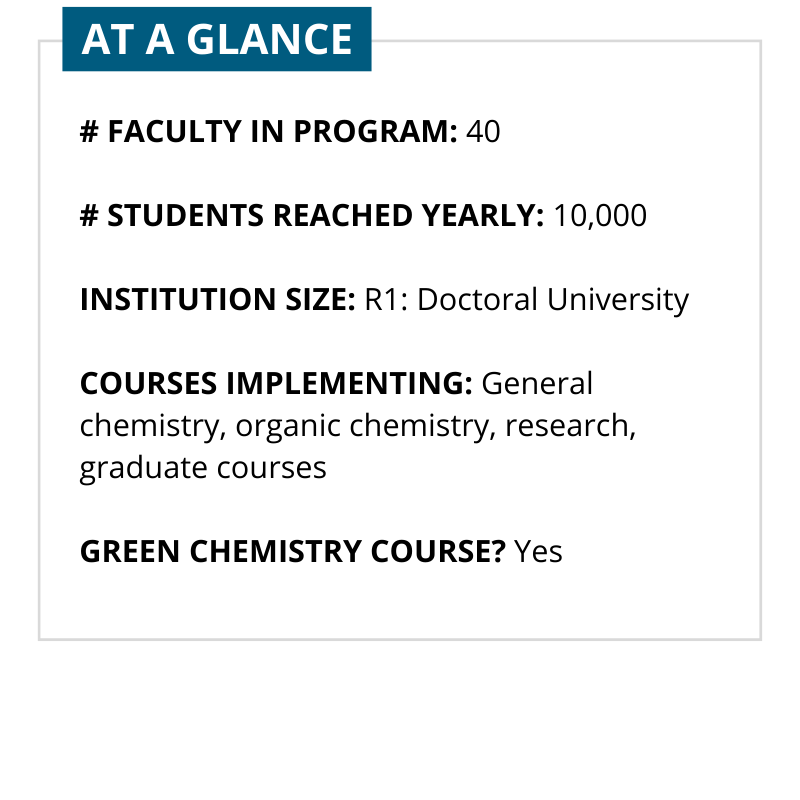Click the "10,000" students value
Screen dimensions: 800x800
600,215
